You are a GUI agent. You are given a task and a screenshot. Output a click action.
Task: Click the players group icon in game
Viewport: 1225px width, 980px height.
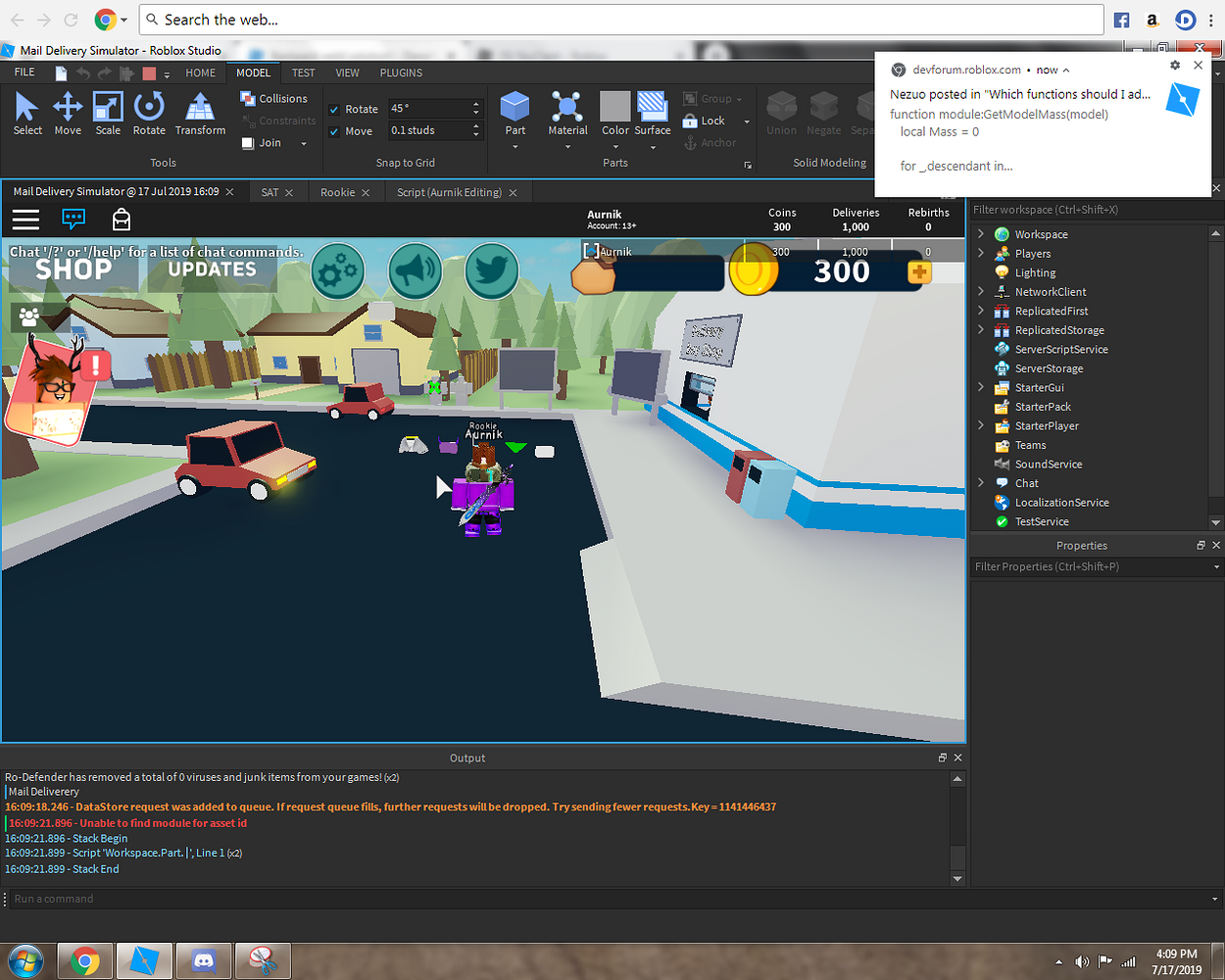(x=29, y=318)
